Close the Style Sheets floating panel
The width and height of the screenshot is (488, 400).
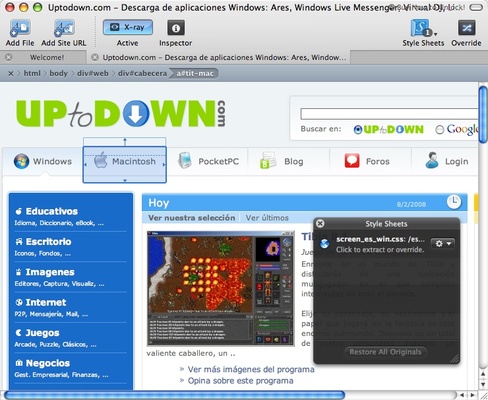(320, 223)
